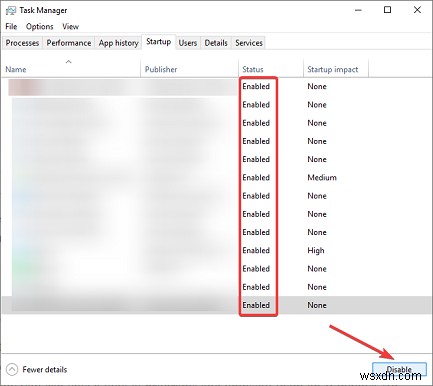Sort by the Startup impact column header

pyautogui.click(x=336, y=68)
